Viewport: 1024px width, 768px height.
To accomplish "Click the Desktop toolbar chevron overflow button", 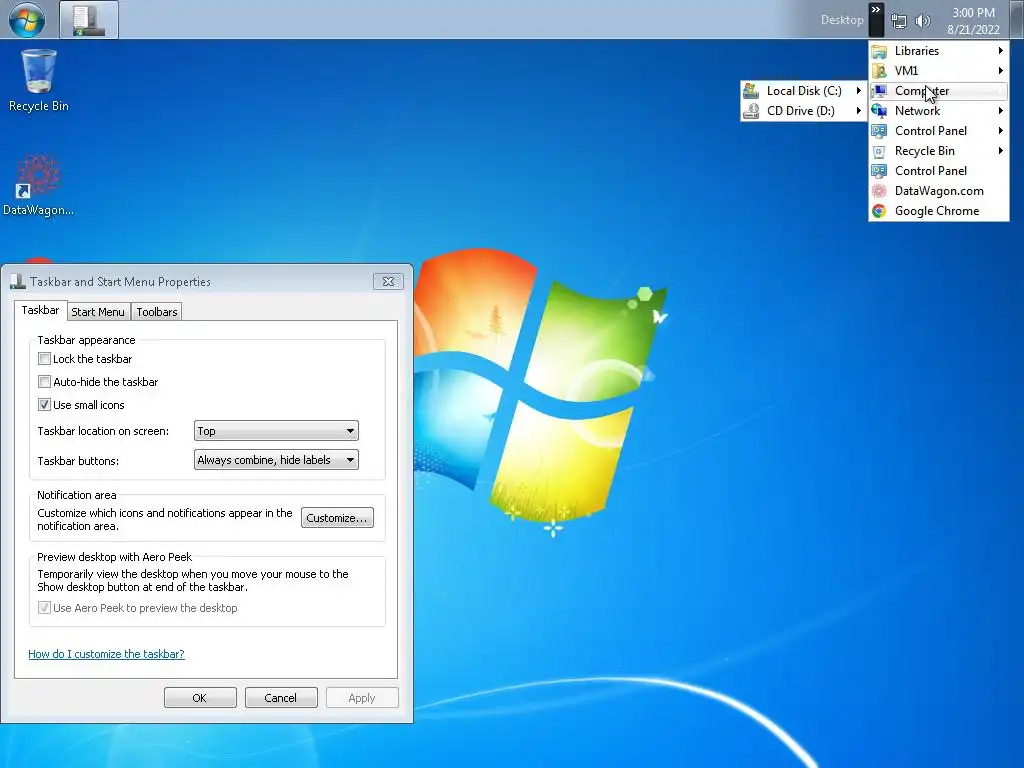I will pyautogui.click(x=876, y=20).
